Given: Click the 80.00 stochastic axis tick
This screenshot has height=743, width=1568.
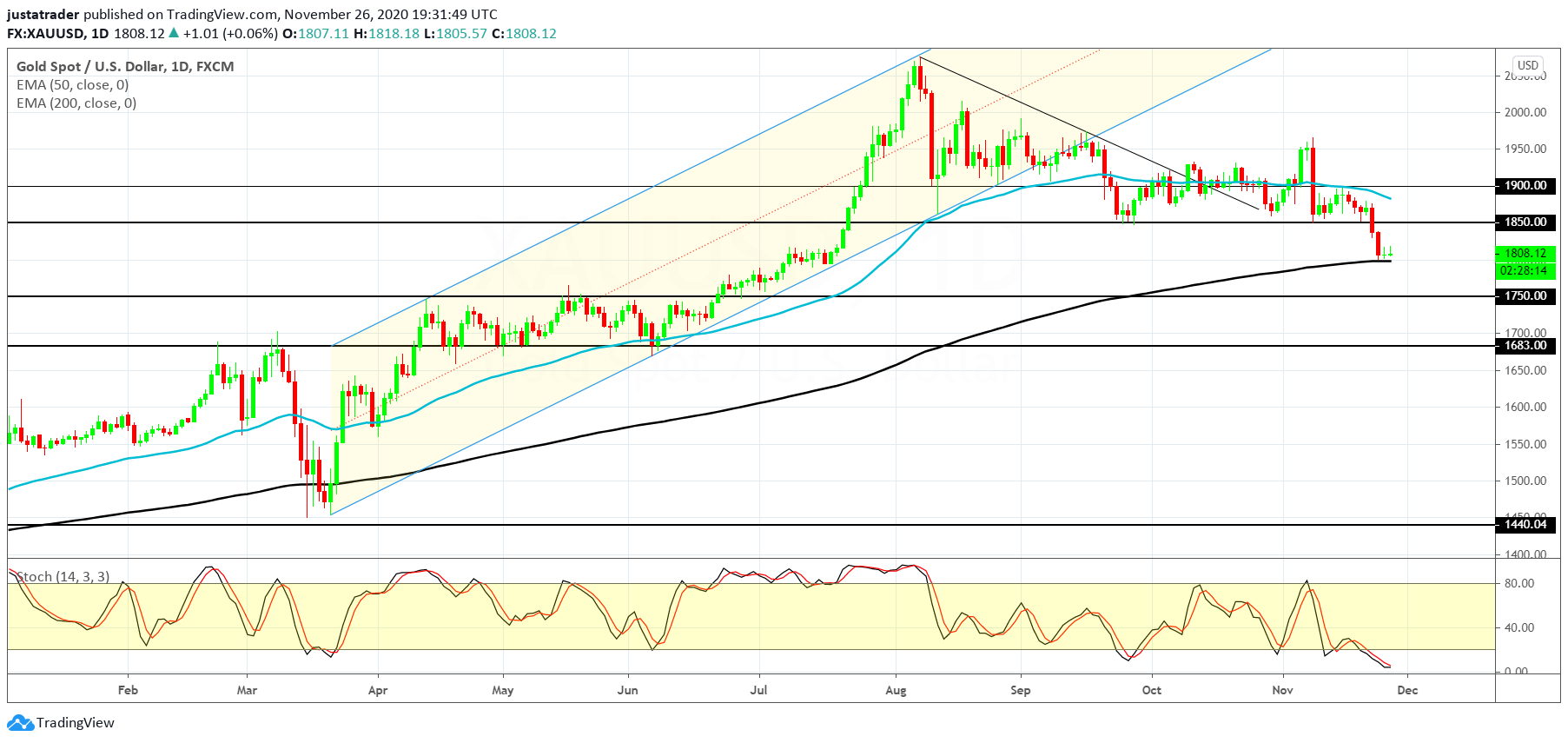Looking at the screenshot, I should (x=1519, y=583).
